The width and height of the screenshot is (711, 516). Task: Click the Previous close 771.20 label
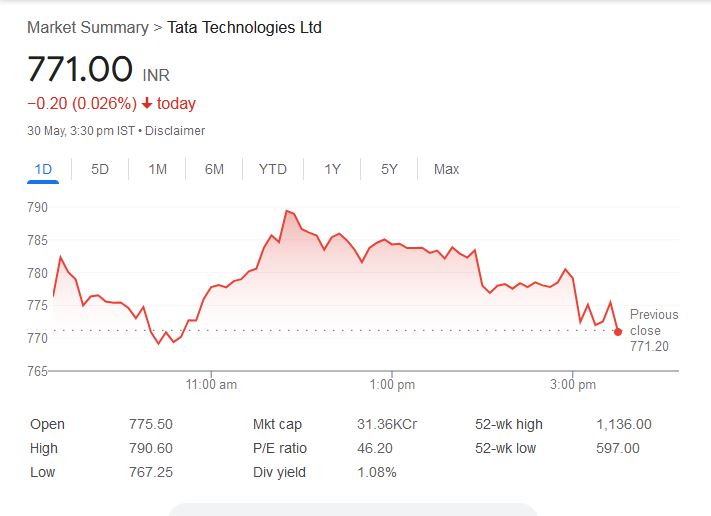(653, 330)
